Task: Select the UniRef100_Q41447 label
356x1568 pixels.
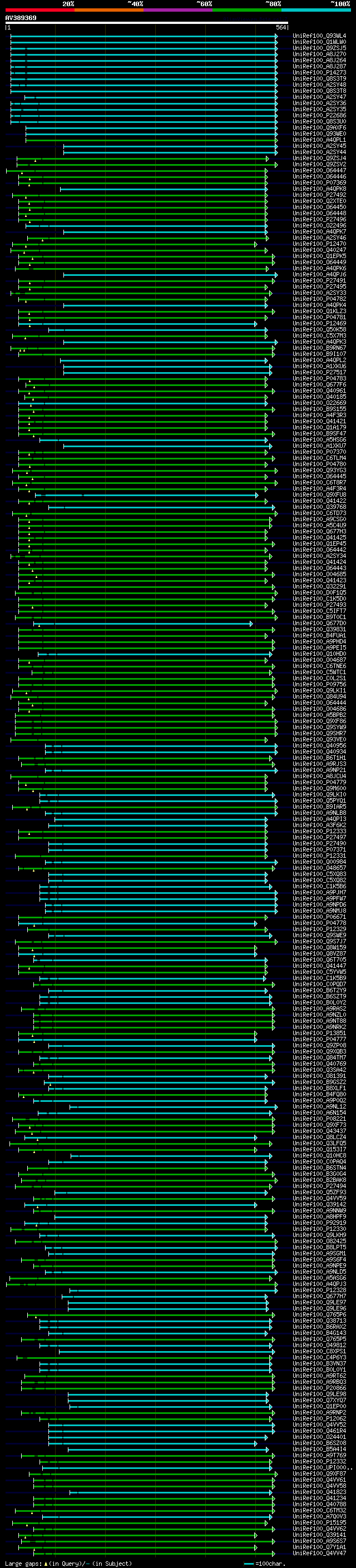Action: 319,966
